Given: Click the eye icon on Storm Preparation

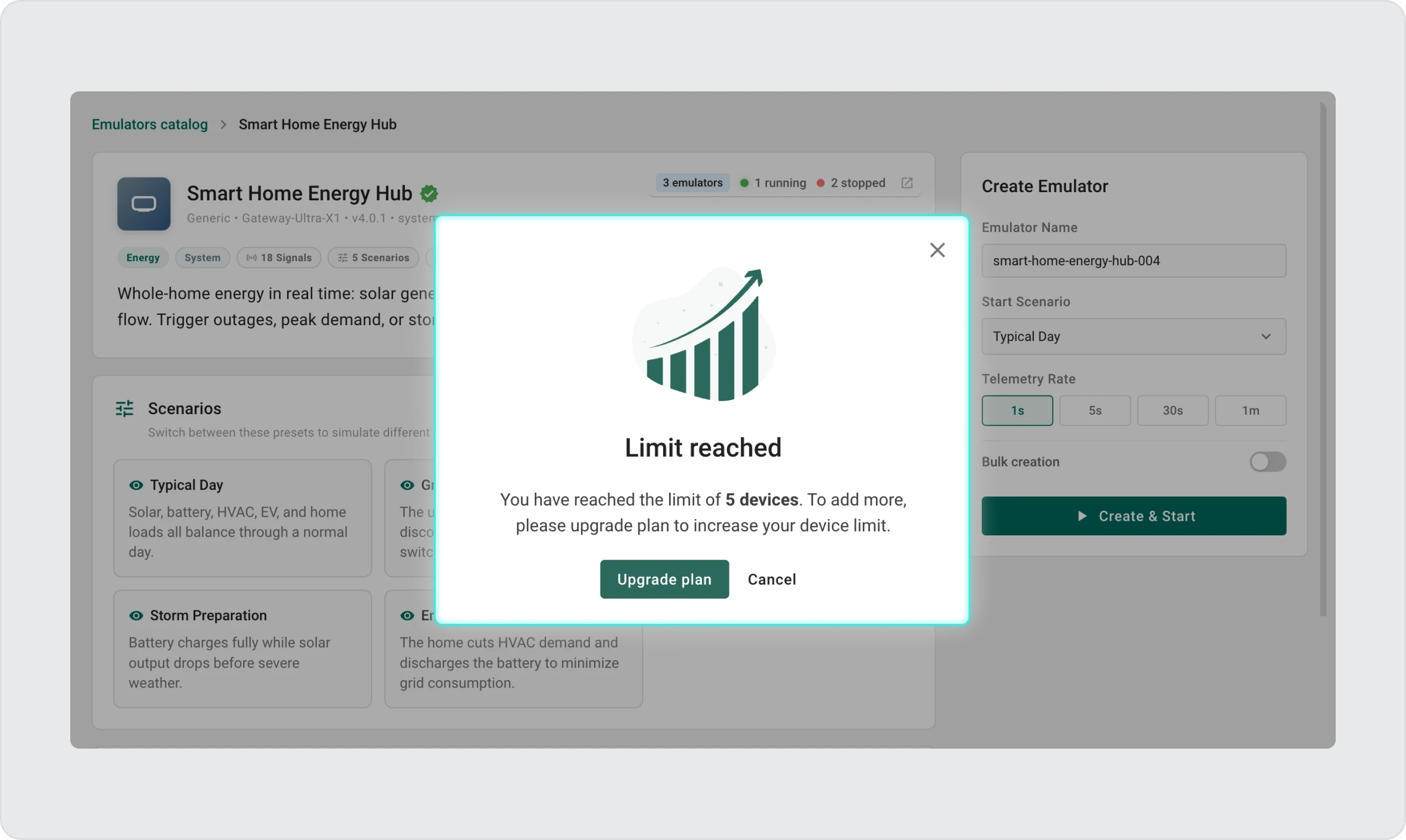Looking at the screenshot, I should point(136,616).
